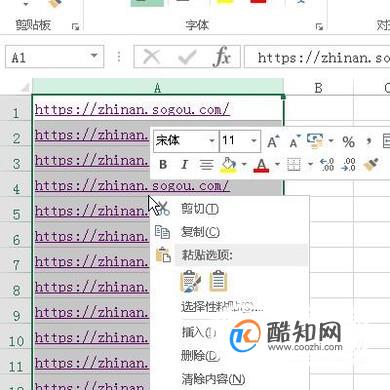
Task: Choose 复制(C) from context menu
Action: click(x=200, y=232)
